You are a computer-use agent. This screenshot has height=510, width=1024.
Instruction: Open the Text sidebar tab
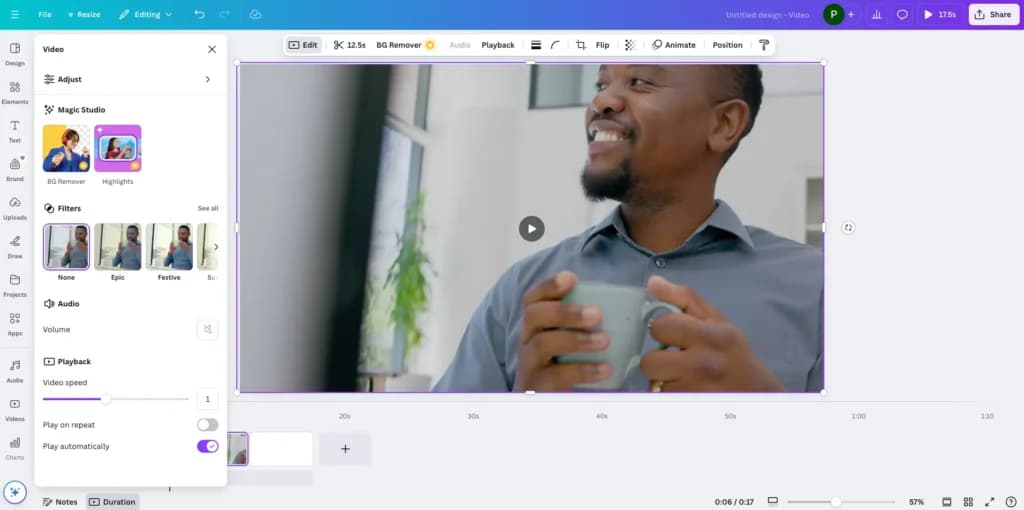point(14,131)
